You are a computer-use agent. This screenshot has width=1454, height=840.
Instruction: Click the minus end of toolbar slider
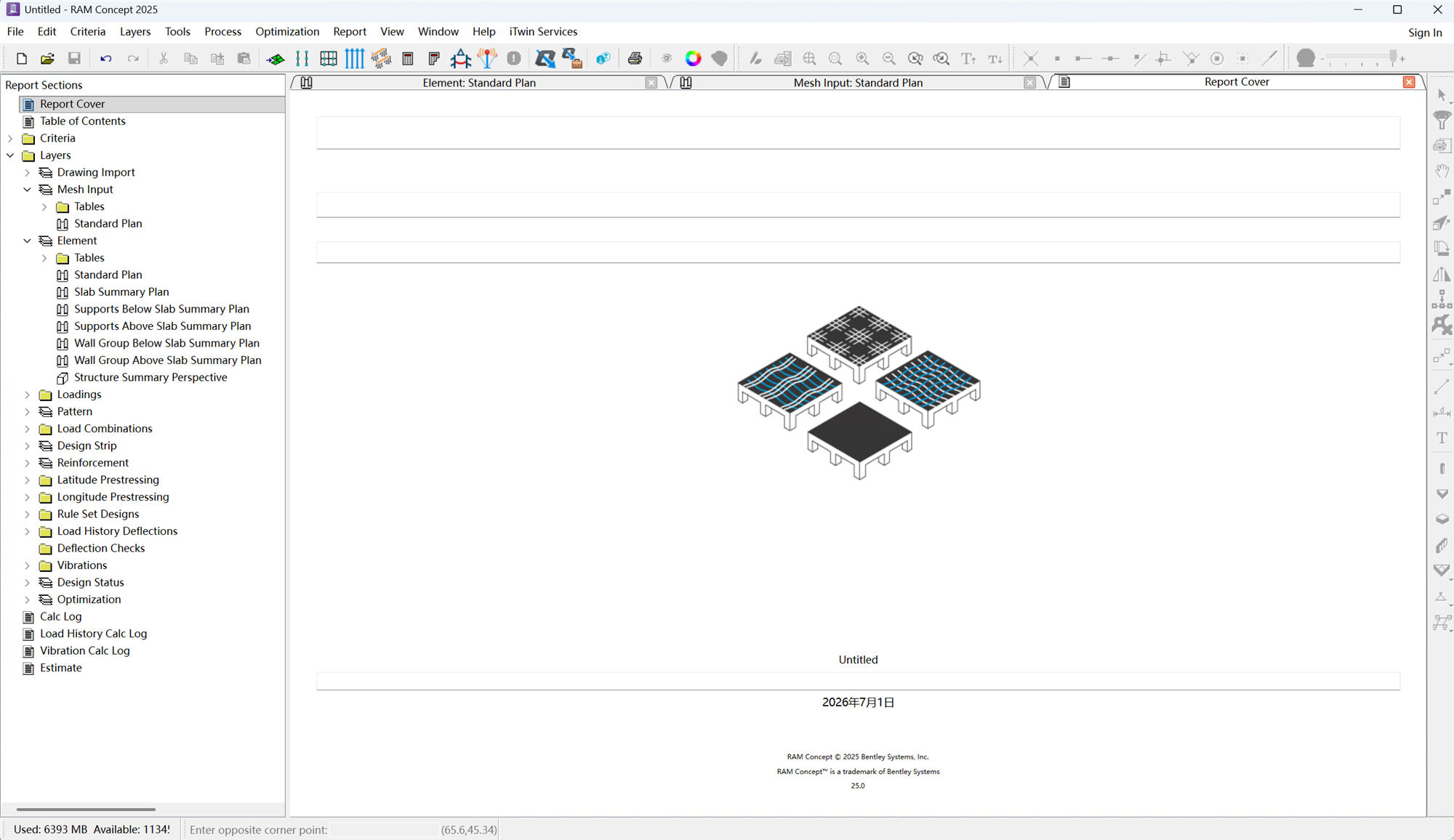pos(1322,59)
